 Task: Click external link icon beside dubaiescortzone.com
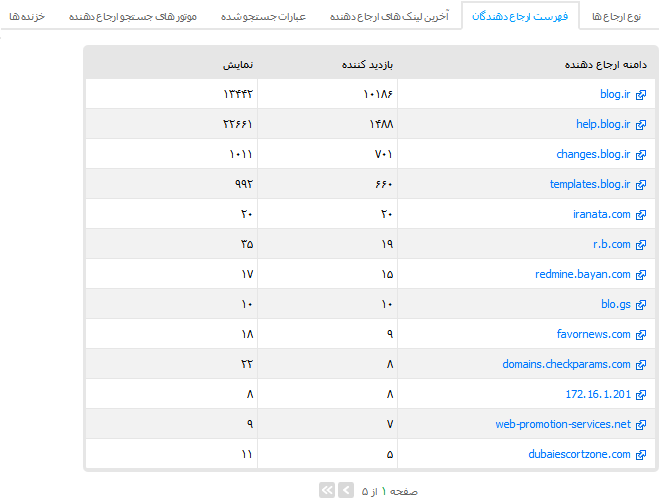(x=641, y=455)
